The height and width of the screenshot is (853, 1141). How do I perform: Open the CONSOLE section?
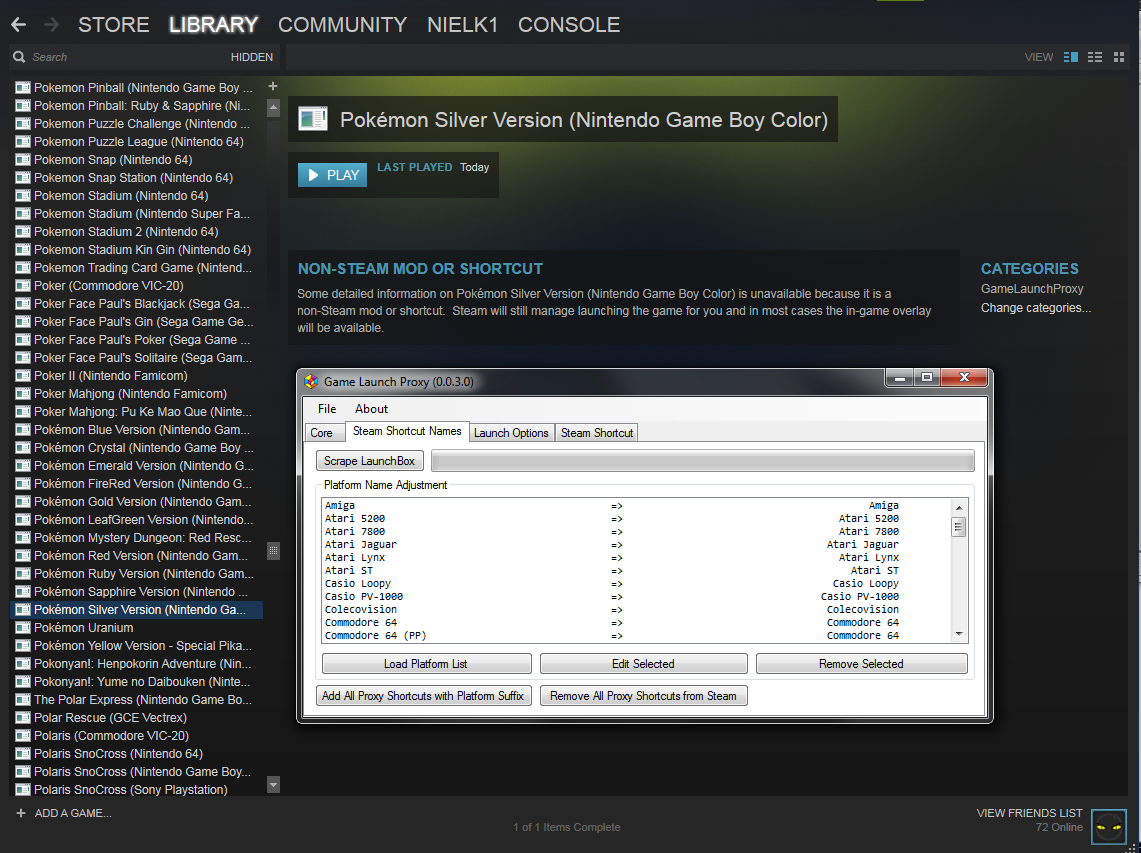coord(569,25)
